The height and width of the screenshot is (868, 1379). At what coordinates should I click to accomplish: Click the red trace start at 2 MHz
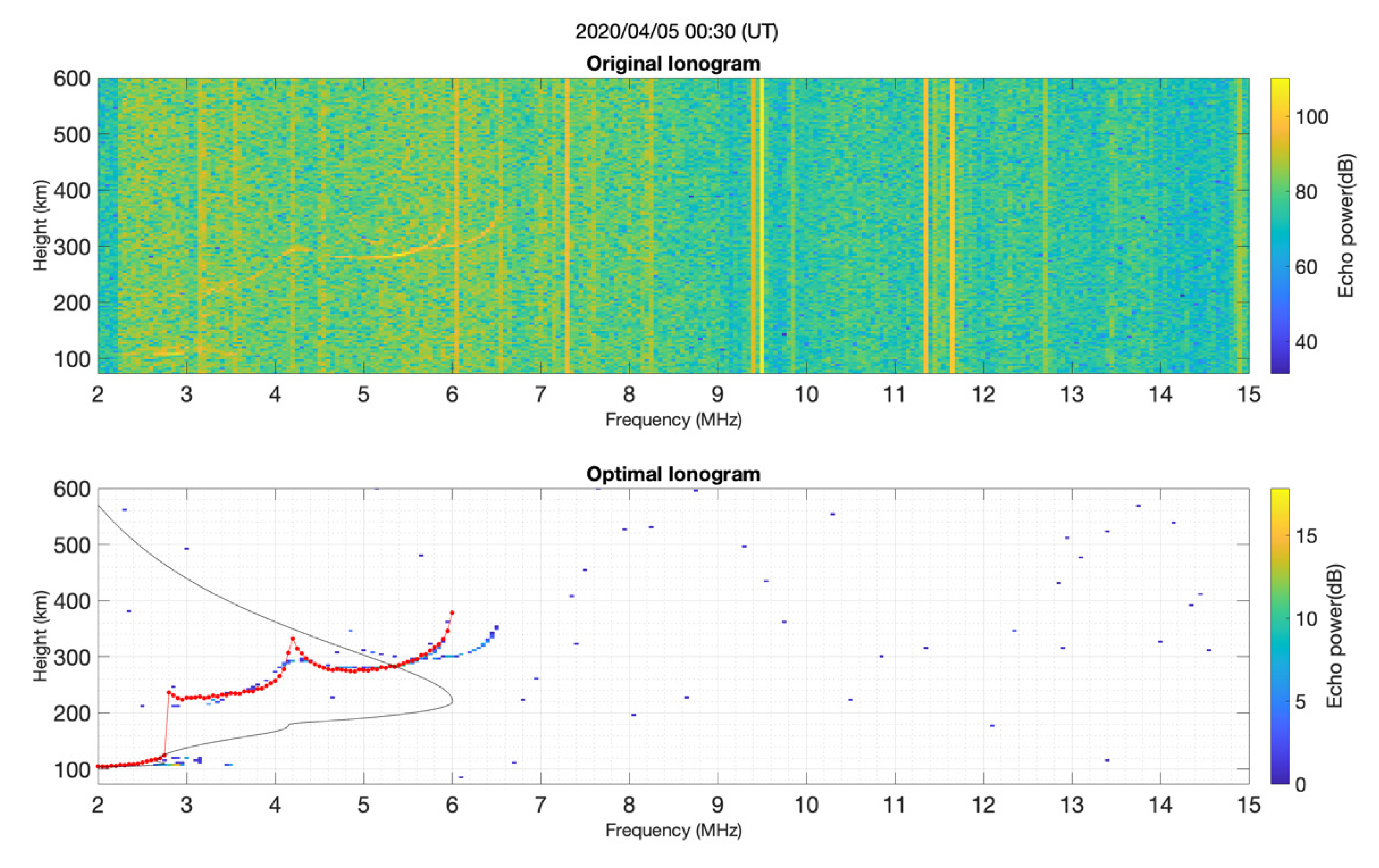point(98,766)
